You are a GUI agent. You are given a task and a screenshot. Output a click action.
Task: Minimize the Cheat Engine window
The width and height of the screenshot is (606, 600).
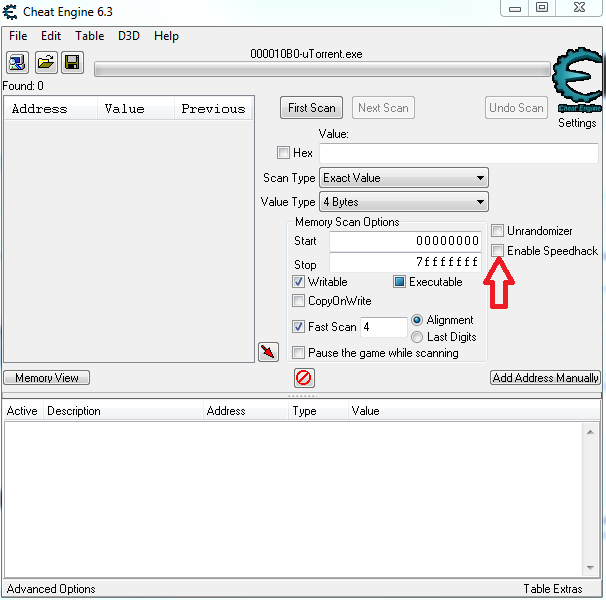click(514, 8)
